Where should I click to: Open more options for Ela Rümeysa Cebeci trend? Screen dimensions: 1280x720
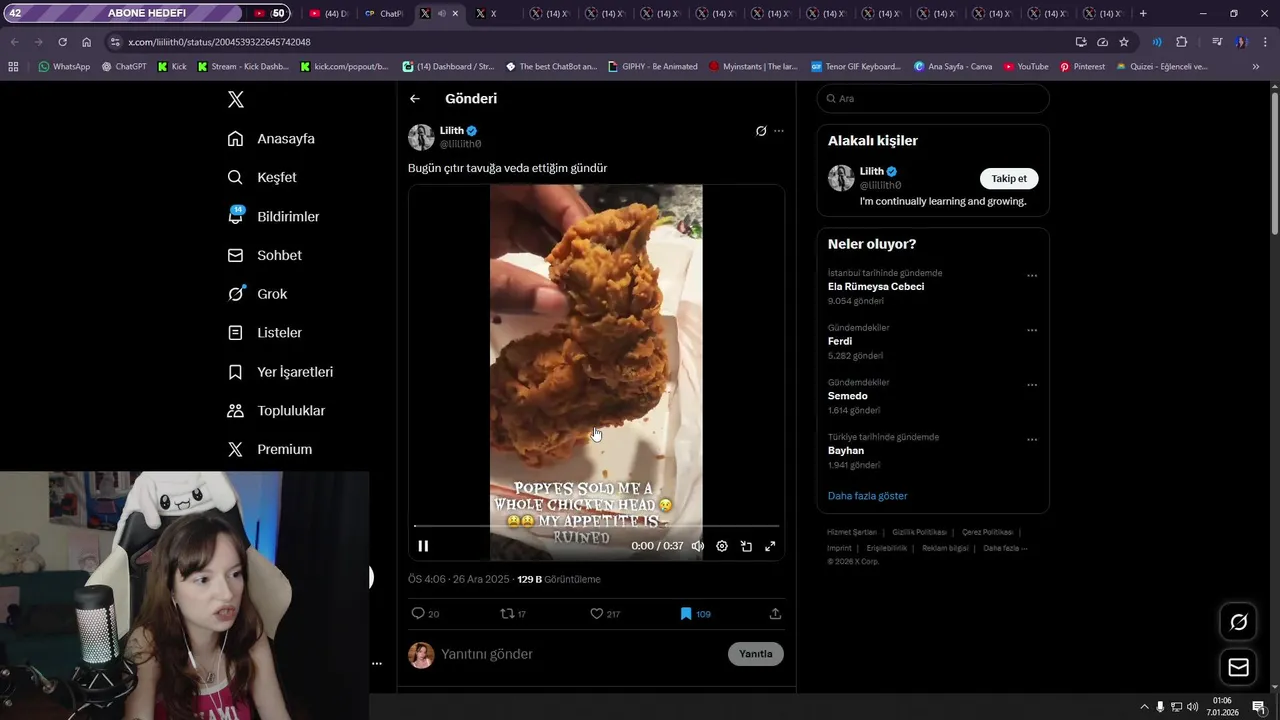pyautogui.click(x=1032, y=276)
